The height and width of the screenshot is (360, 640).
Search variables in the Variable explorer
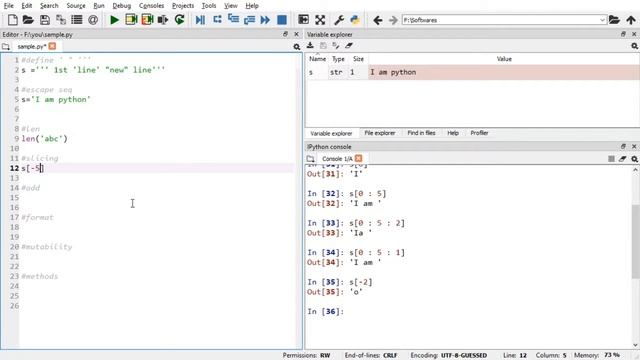point(634,46)
